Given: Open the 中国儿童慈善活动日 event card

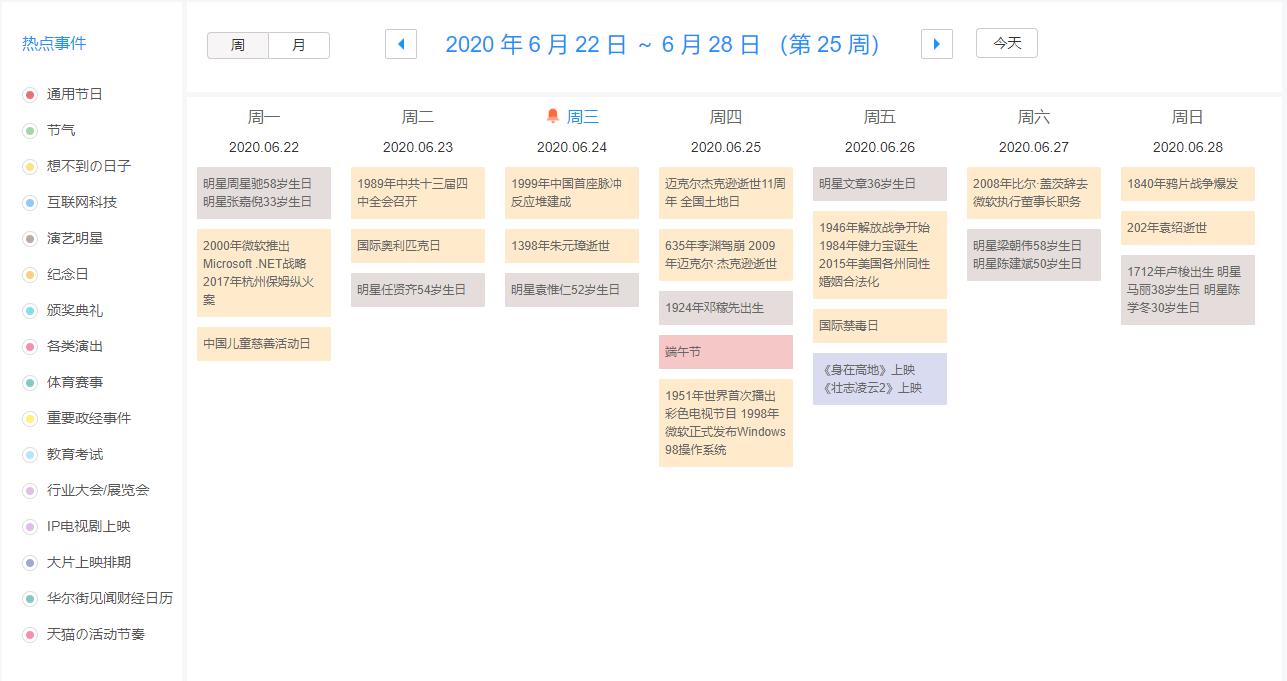Looking at the screenshot, I should [x=264, y=344].
